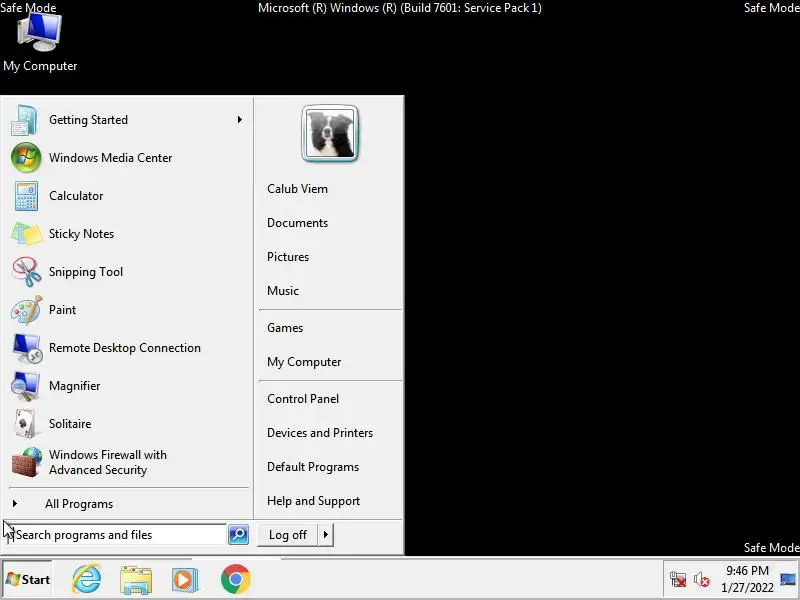800x600 pixels.
Task: Click the Calculator label
Action: (x=76, y=196)
